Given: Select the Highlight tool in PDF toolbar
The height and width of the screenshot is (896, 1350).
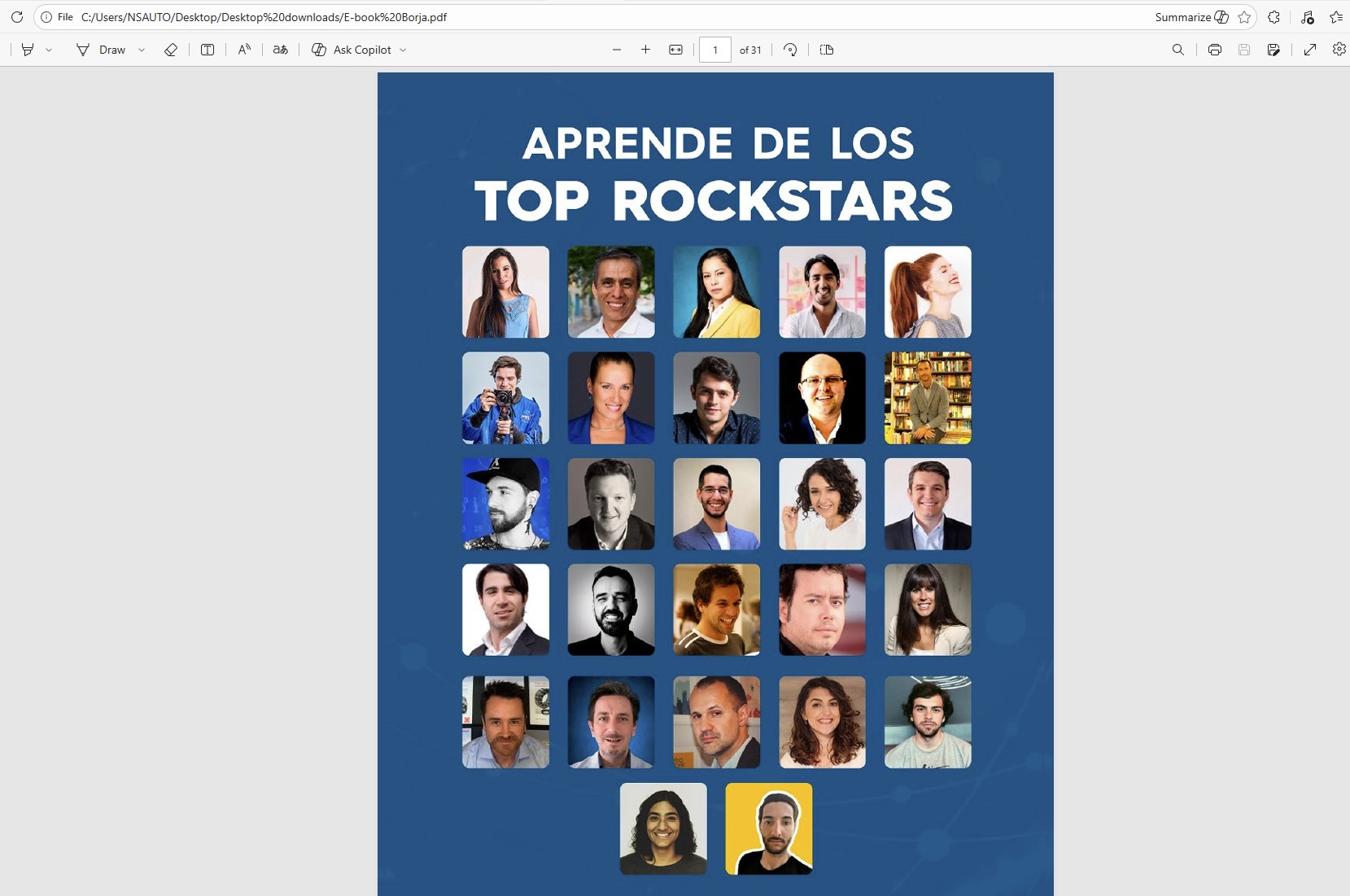Looking at the screenshot, I should 28,50.
